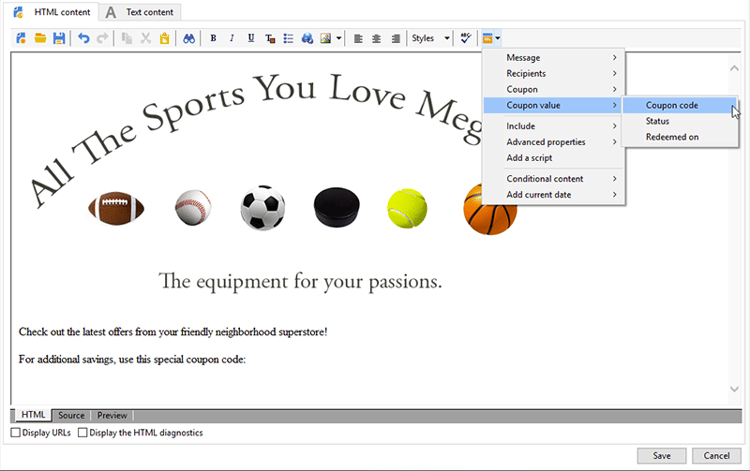Click the spell check icon

[x=465, y=38]
